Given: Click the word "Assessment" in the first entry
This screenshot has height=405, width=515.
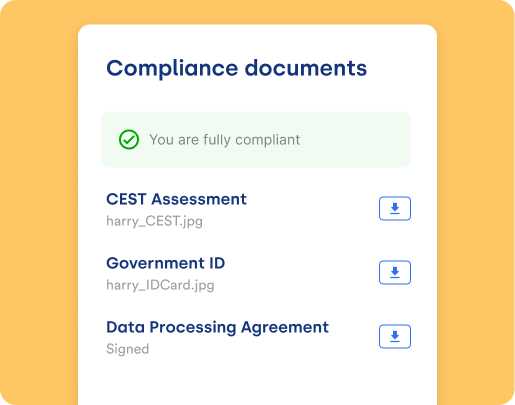Looking at the screenshot, I should pyautogui.click(x=199, y=199).
